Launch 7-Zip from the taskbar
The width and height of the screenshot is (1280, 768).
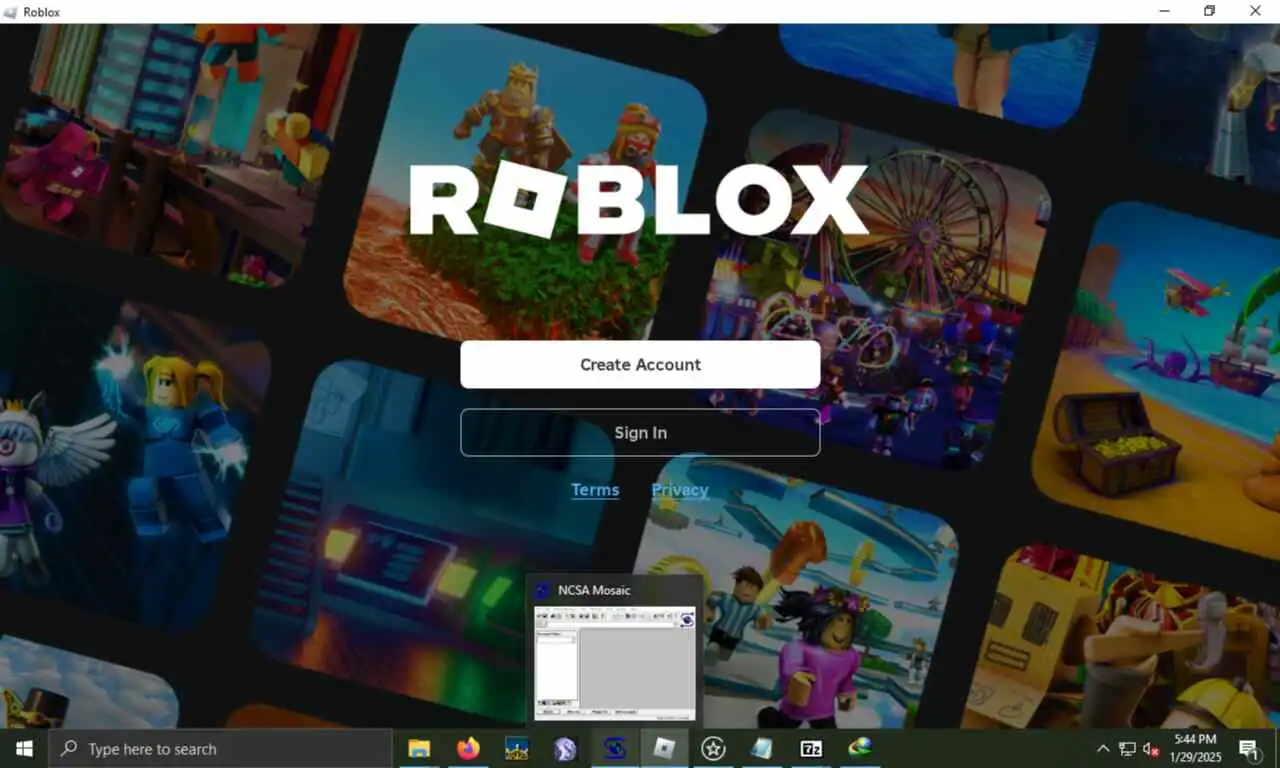(x=811, y=749)
